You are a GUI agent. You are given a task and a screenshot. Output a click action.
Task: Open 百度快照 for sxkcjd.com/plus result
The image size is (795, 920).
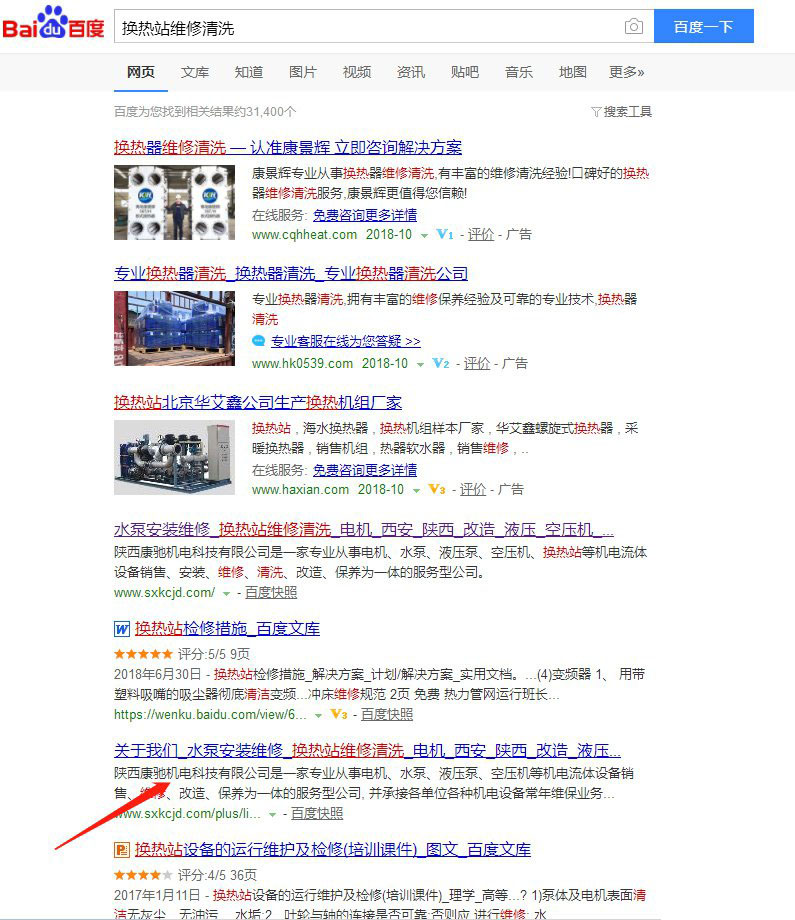(317, 814)
